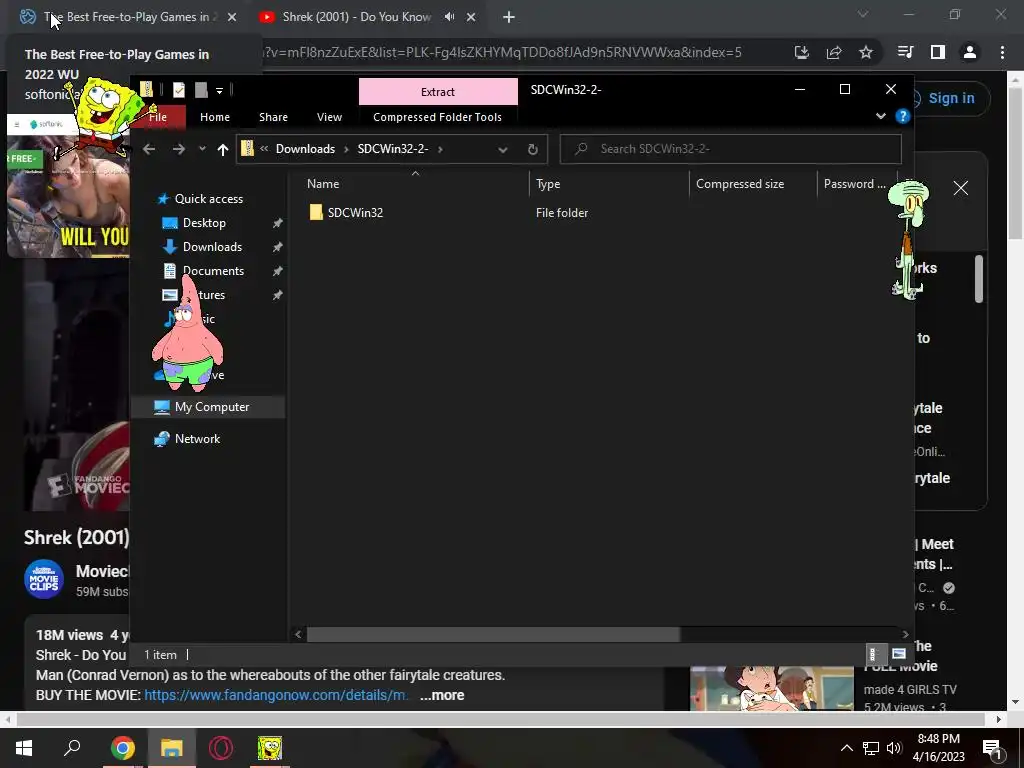Open the Compressed Folder Tools tab
This screenshot has width=1024, height=768.
[x=438, y=117]
